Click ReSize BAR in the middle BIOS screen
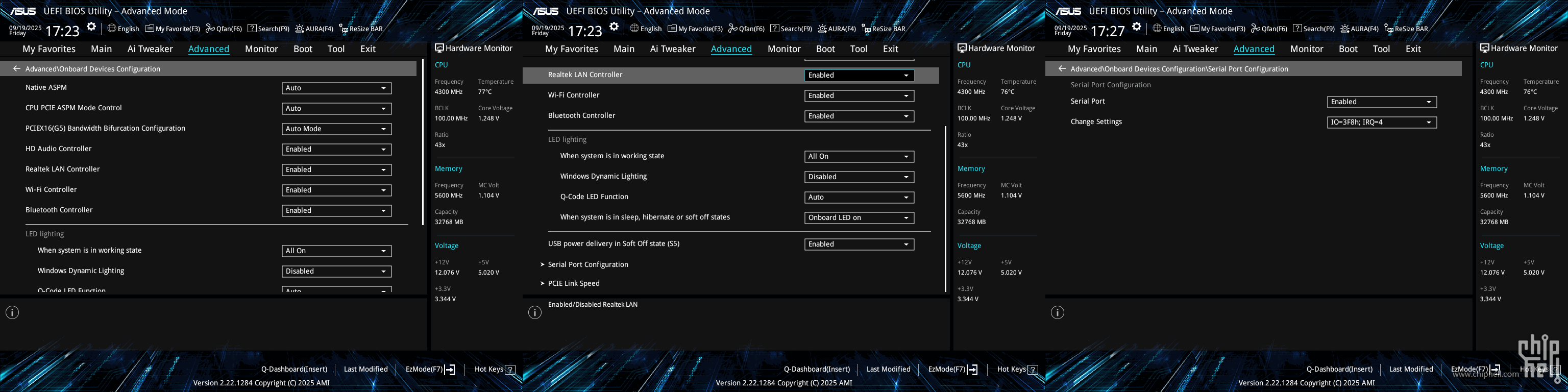The width and height of the screenshot is (1568, 392). pos(883,29)
